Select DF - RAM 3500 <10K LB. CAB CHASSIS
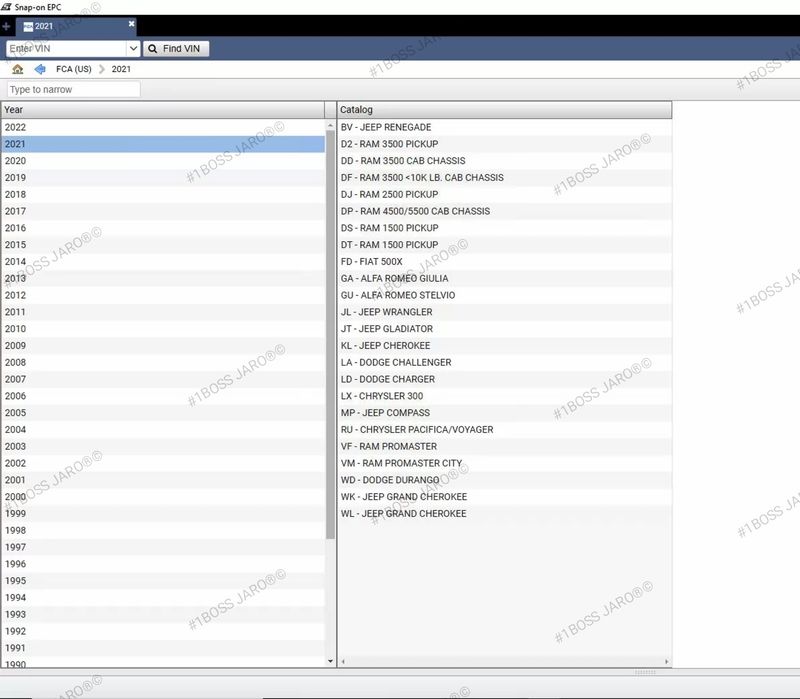This screenshot has height=699, width=800. pos(504,178)
